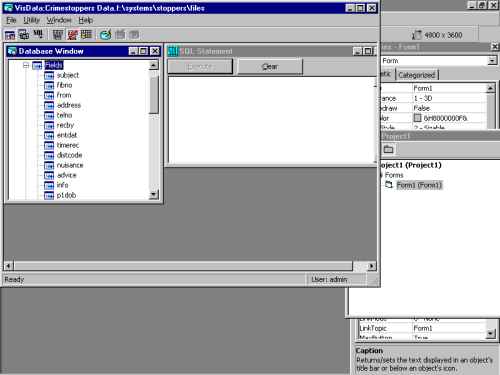This screenshot has width=500, height=375.
Task: Open the Window menu
Action: 59,20
